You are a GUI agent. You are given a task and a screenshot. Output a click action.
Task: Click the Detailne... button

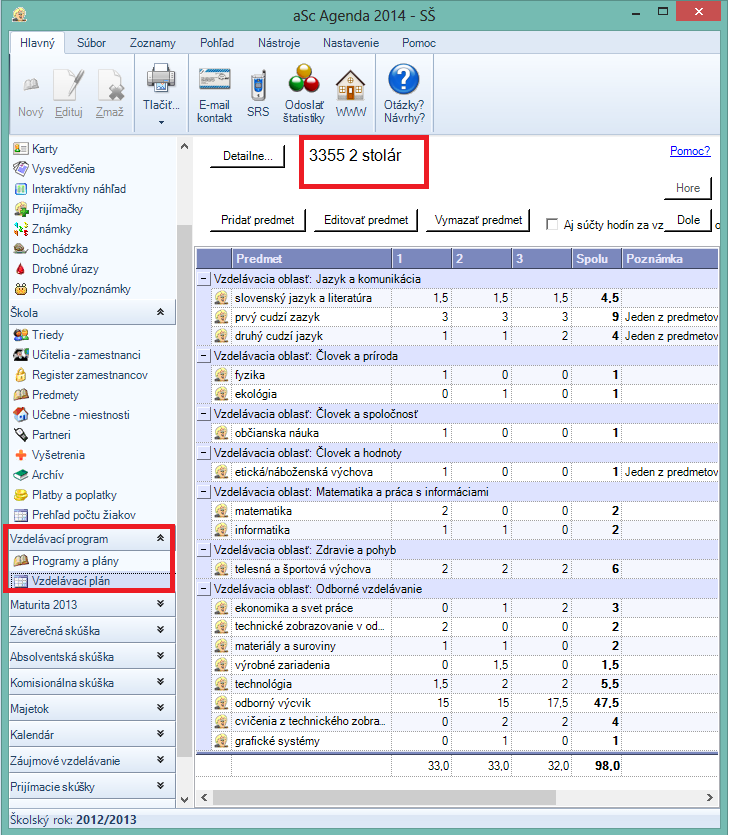tap(248, 156)
